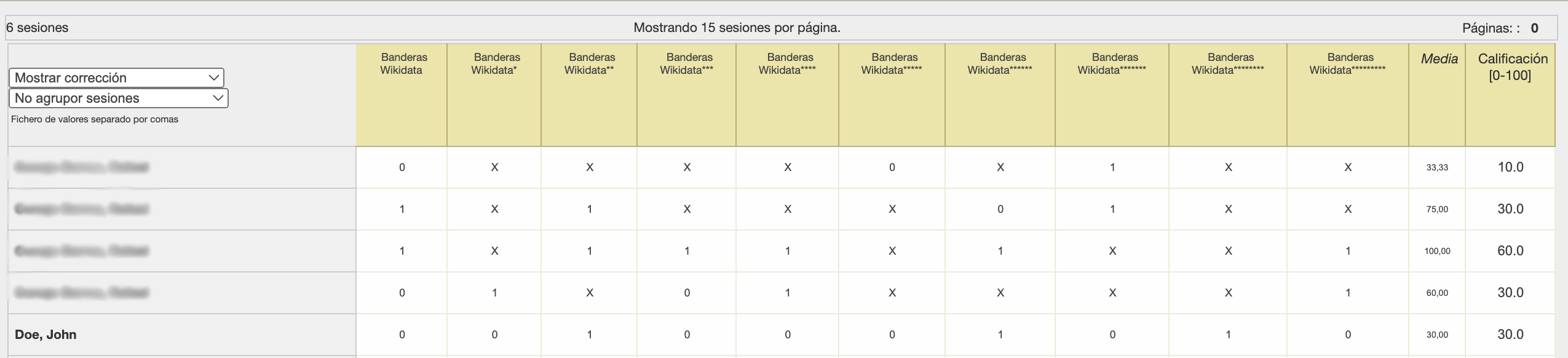
Task: Select the Banderas Wikidata header without asterisks
Action: point(403,63)
